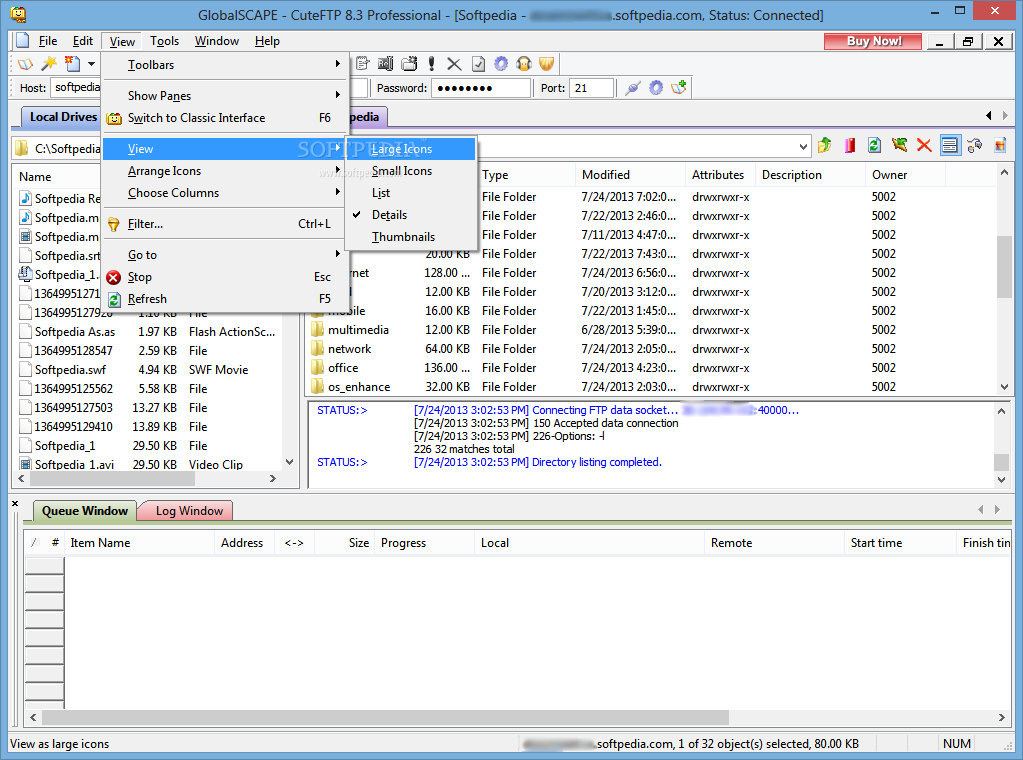Click the edit-file notepad toolbar icon
The height and width of the screenshot is (760, 1023).
coord(363,64)
